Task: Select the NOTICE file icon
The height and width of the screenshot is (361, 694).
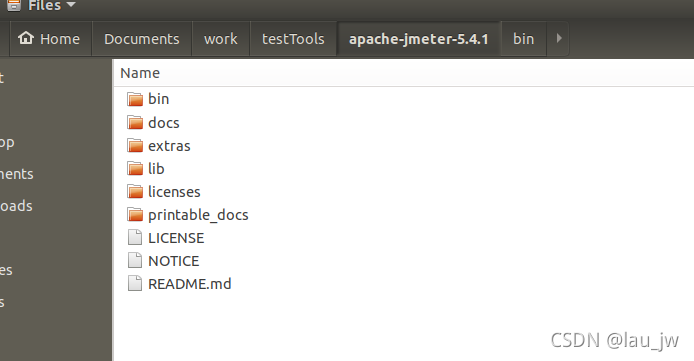Action: point(135,261)
